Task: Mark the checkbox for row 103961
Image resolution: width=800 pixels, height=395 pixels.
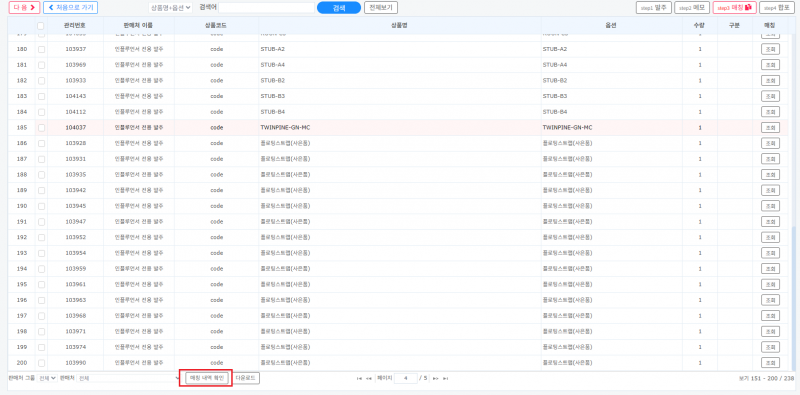Action: (41, 284)
